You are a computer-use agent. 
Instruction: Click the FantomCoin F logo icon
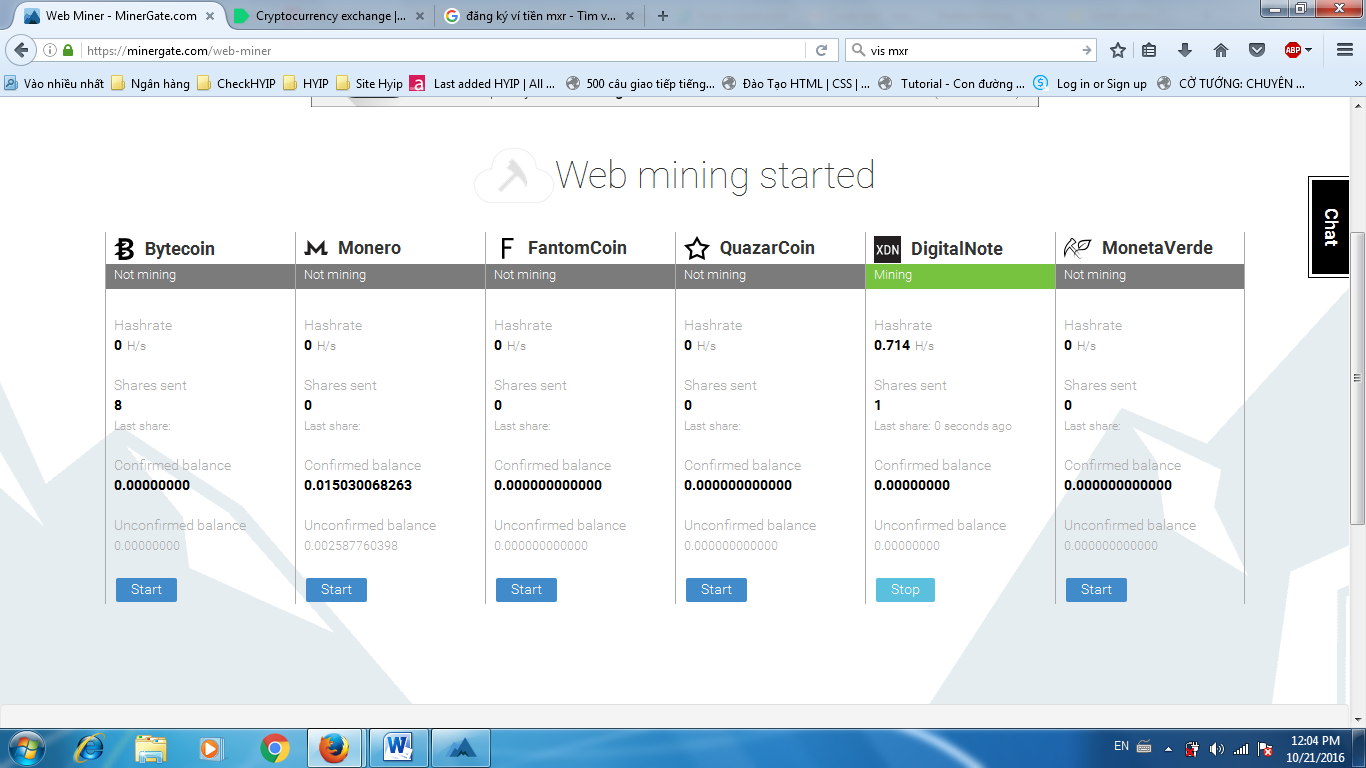(506, 248)
